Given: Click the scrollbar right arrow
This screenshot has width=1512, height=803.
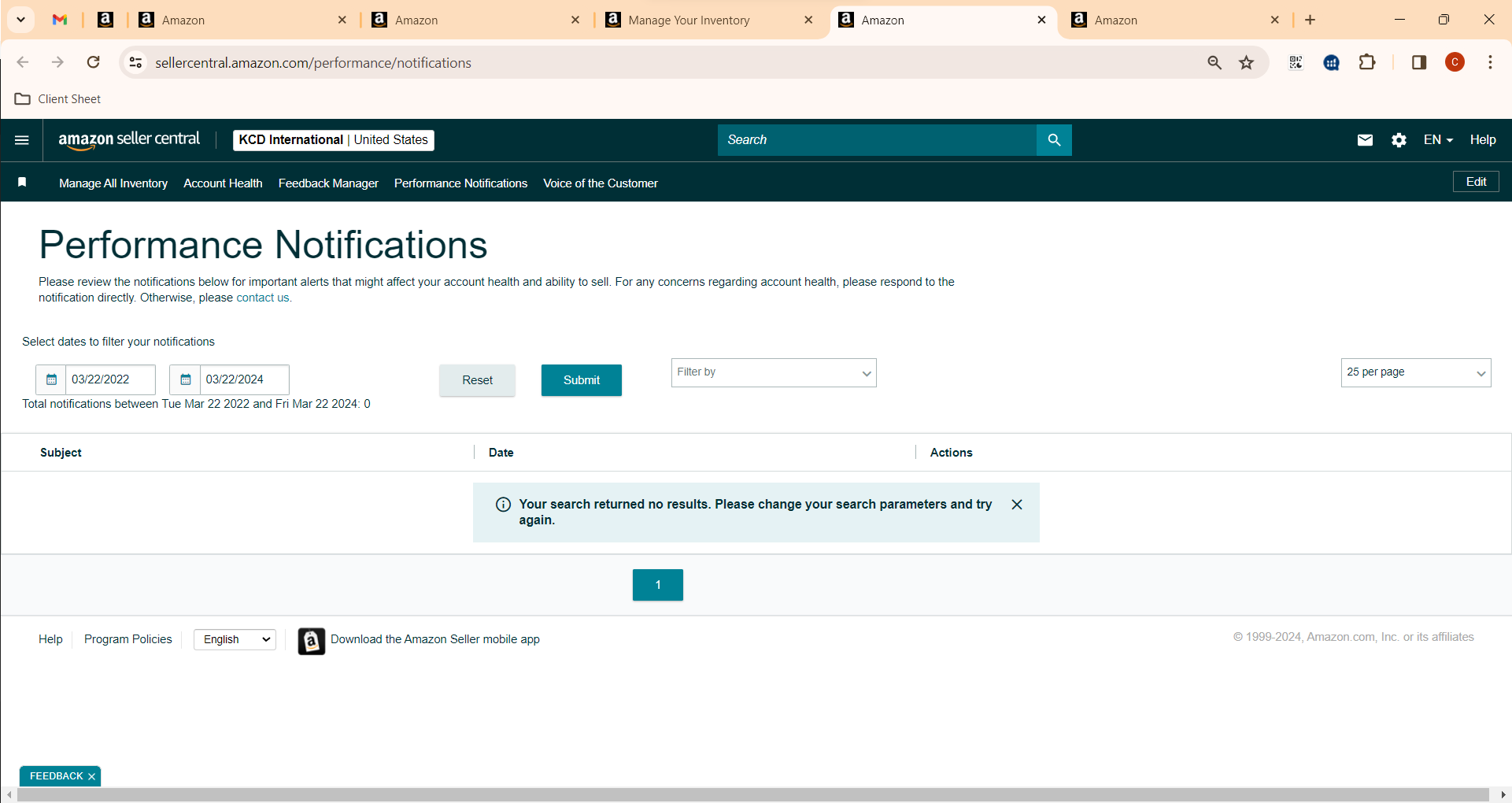Looking at the screenshot, I should pyautogui.click(x=1503, y=795).
